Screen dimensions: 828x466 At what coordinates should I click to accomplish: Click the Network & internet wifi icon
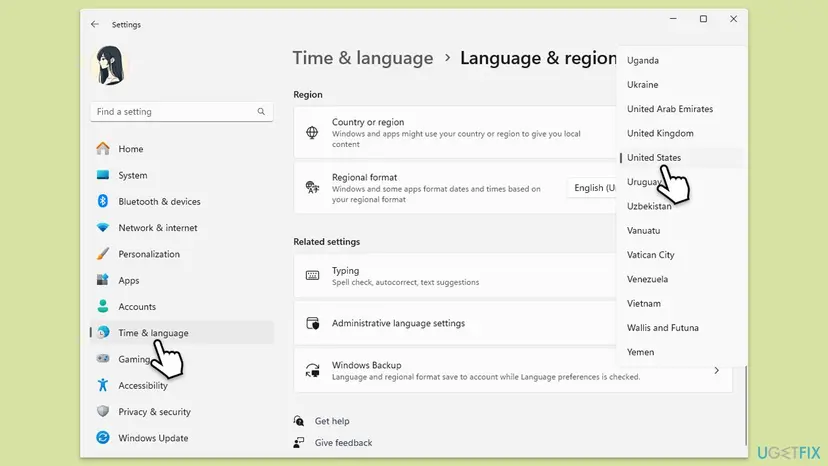(x=103, y=227)
